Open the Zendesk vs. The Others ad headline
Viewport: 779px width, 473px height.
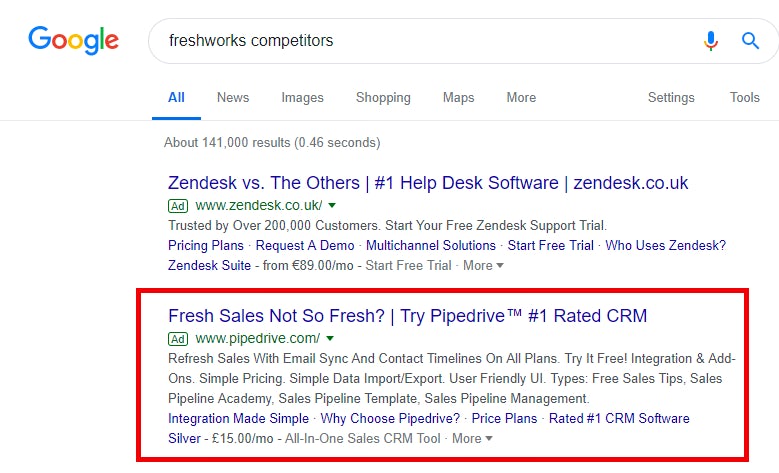click(x=428, y=183)
